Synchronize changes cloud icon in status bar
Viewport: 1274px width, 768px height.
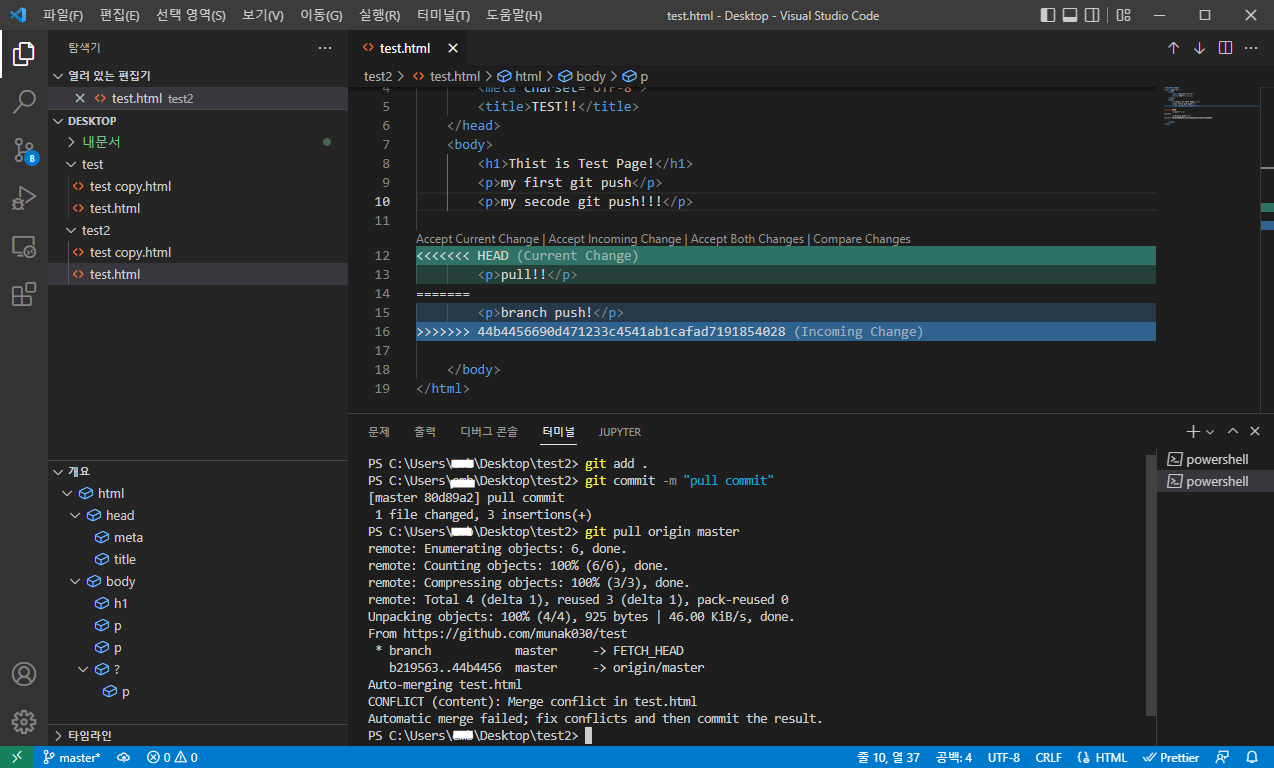124,758
